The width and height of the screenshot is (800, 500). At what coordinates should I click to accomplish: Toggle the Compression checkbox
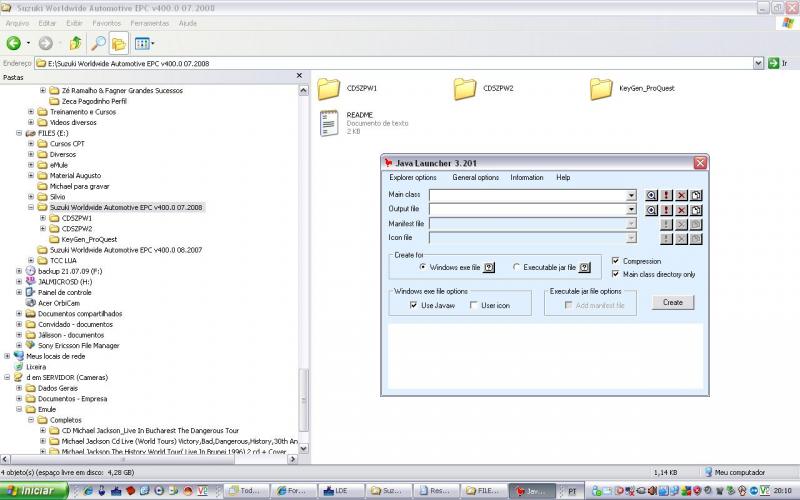(x=615, y=261)
